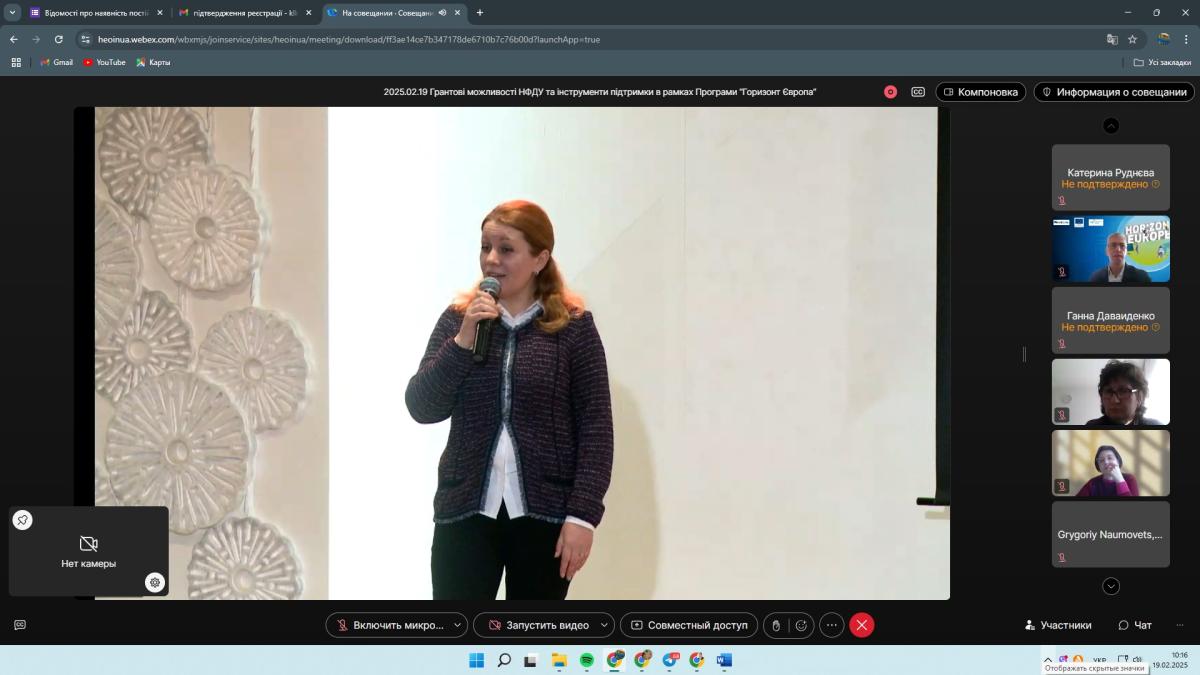The width and height of the screenshot is (1200, 675).
Task: Toggle closed captions with the top CC icon
Action: (x=918, y=92)
